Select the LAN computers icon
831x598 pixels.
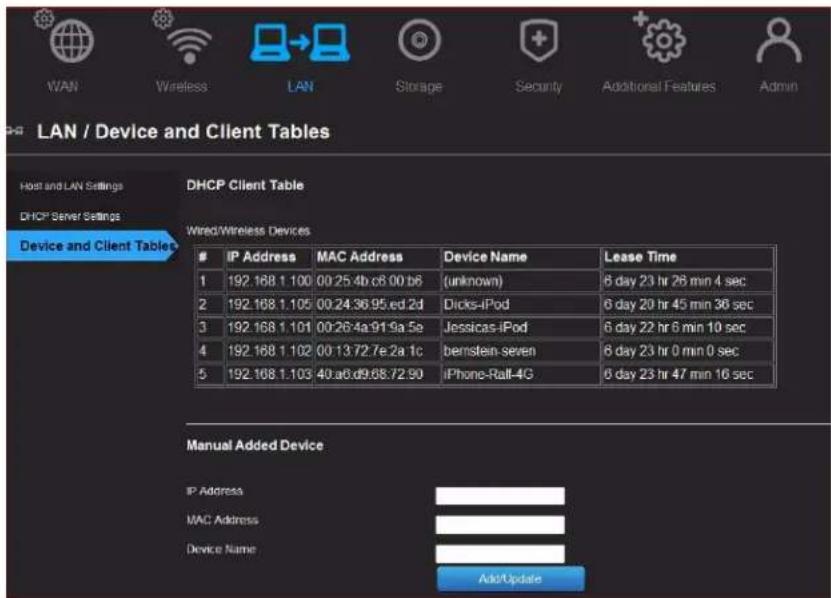pyautogui.click(x=300, y=43)
